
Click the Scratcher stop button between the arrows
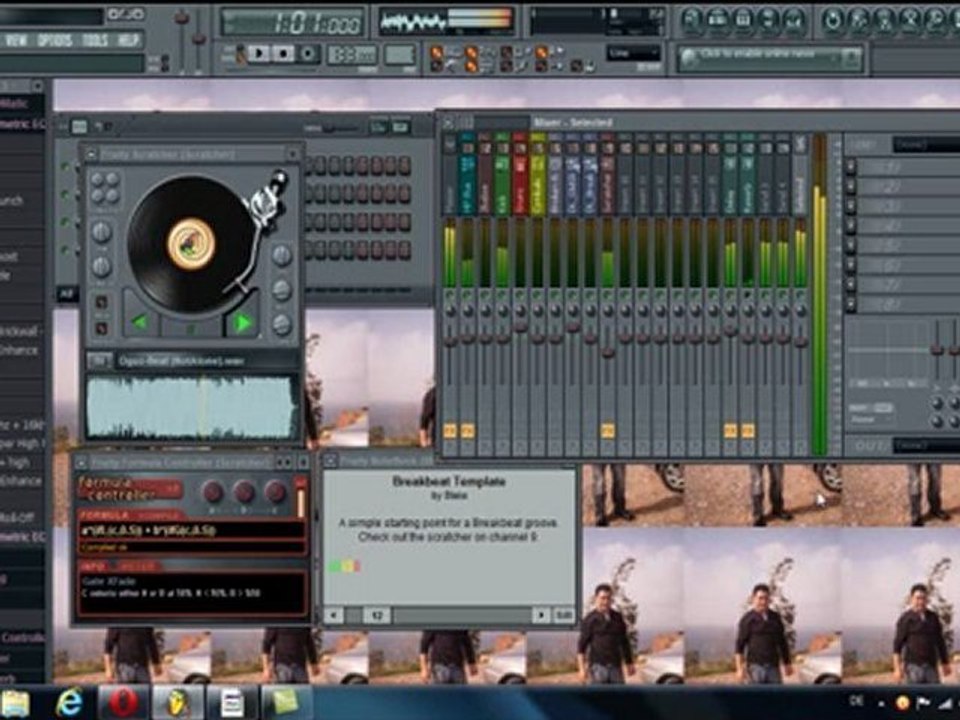point(191,329)
